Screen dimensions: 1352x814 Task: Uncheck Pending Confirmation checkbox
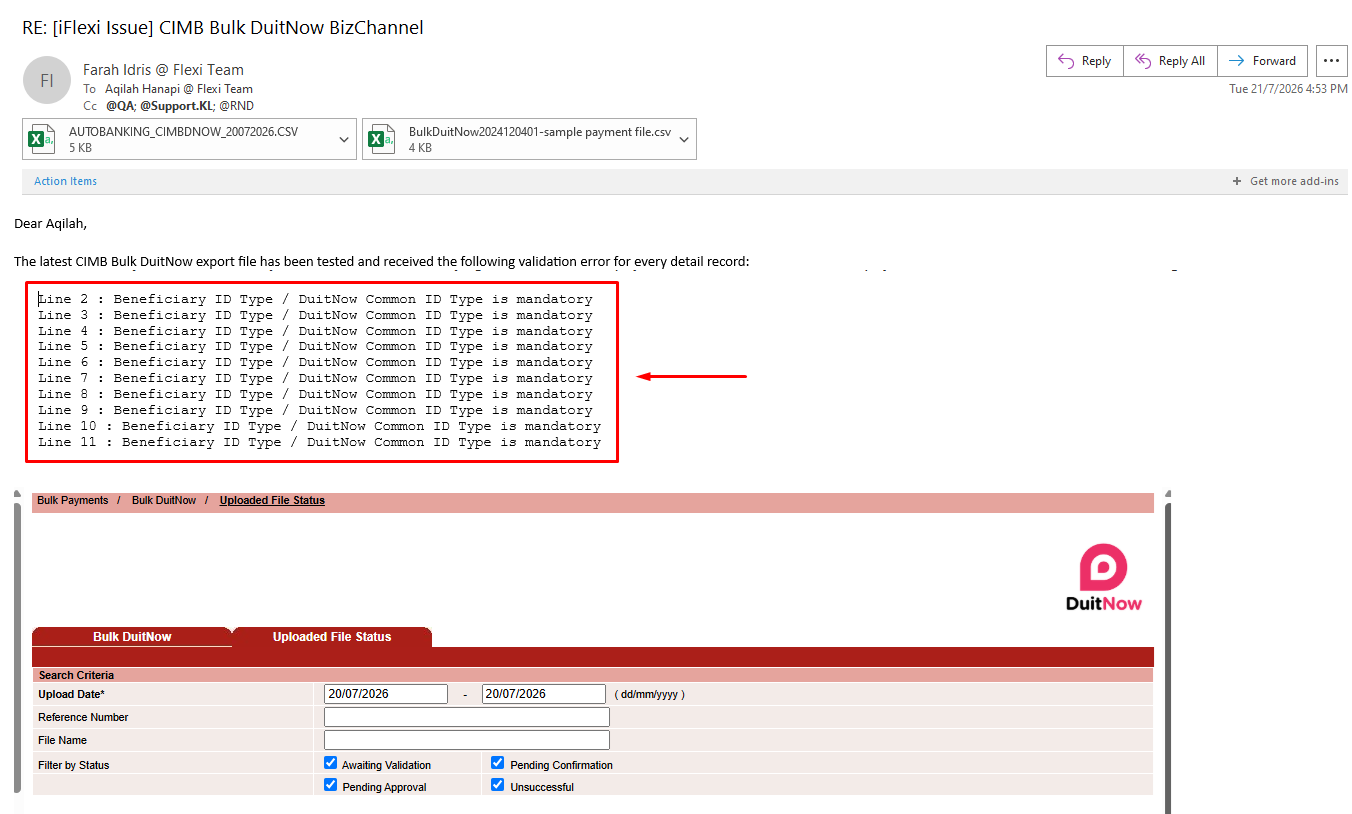498,763
